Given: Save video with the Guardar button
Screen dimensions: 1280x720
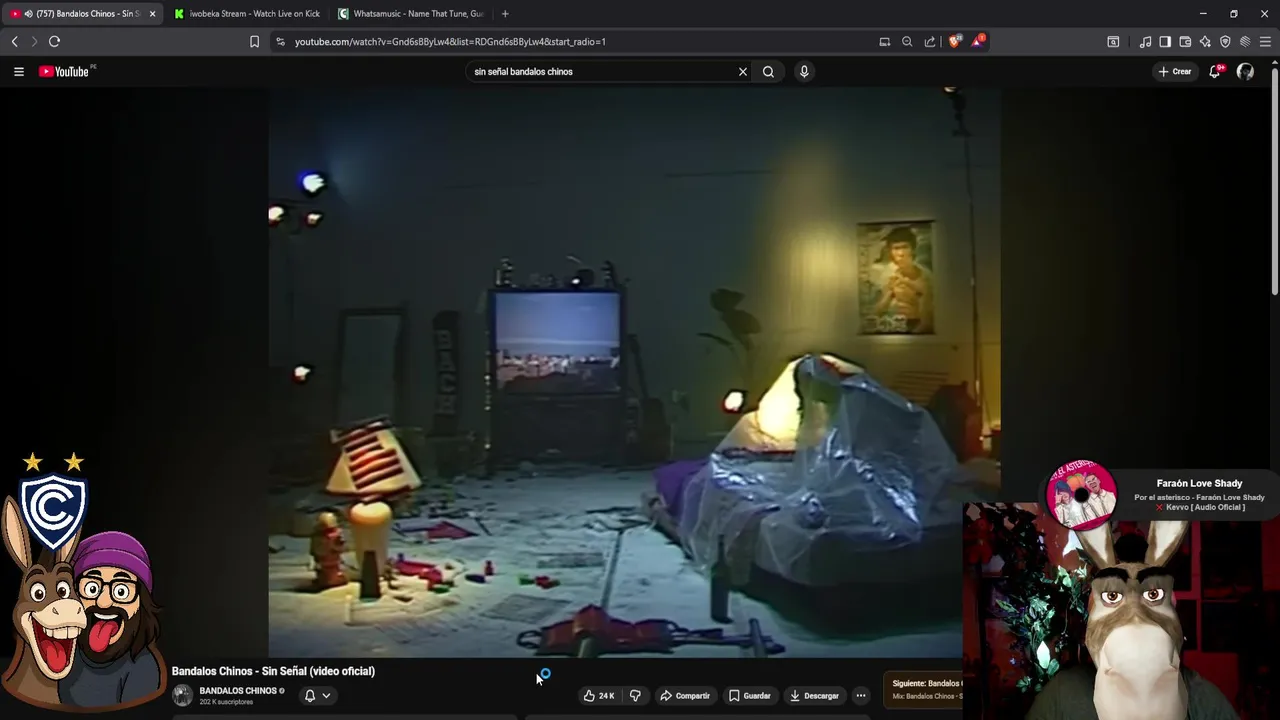Looking at the screenshot, I should tap(749, 695).
